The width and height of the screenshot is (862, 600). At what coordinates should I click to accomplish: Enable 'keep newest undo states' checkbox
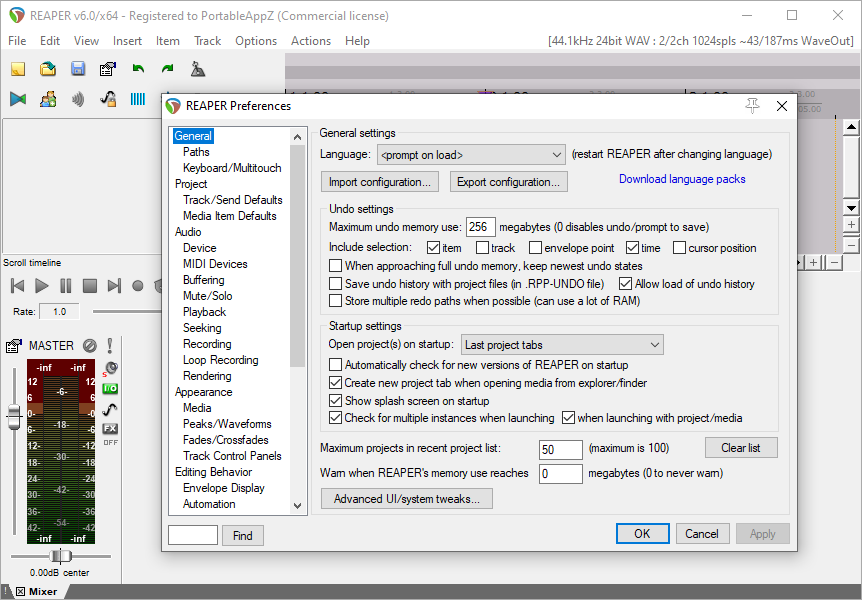[335, 266]
